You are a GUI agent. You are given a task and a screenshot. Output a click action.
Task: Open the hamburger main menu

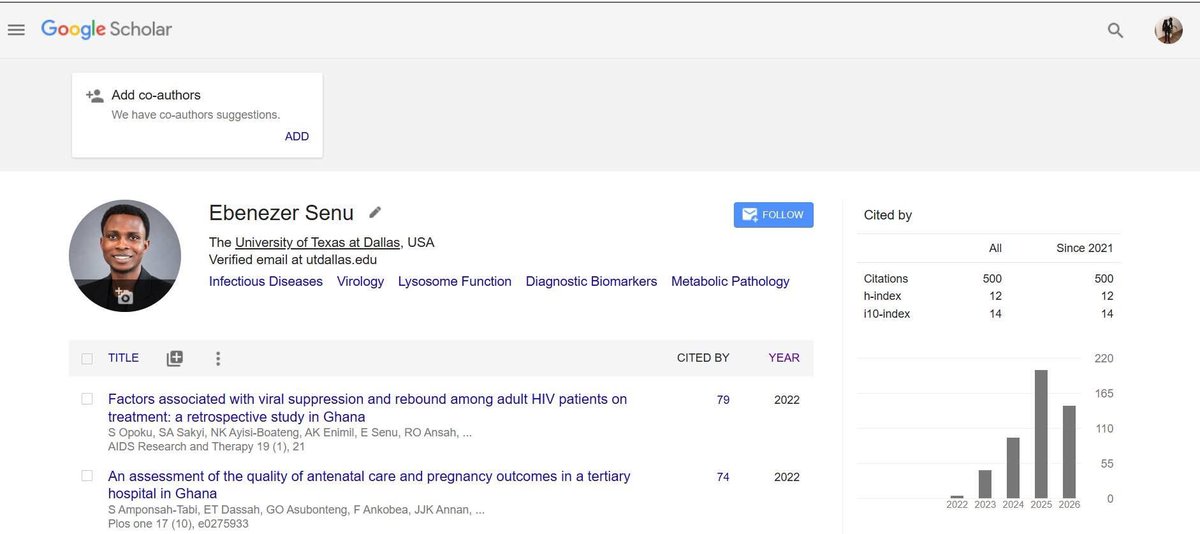tap(15, 30)
